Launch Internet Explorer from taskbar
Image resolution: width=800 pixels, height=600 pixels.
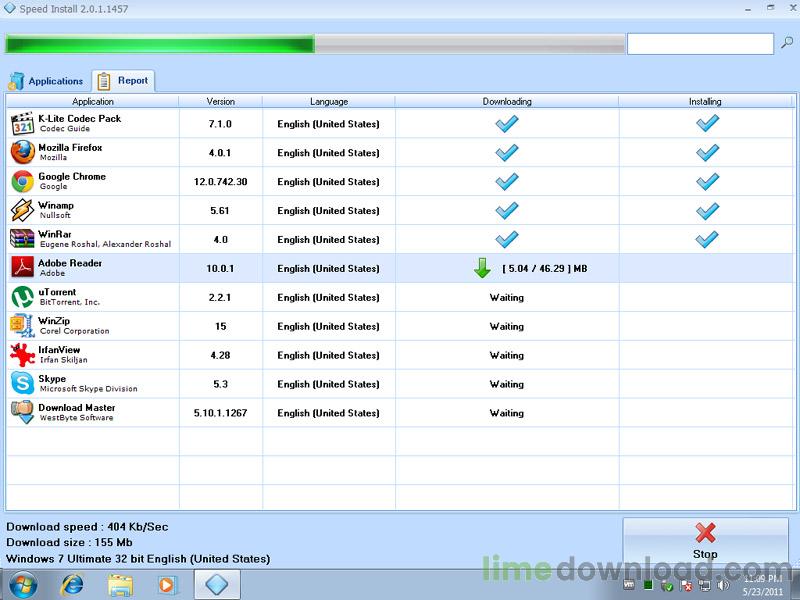(x=72, y=585)
